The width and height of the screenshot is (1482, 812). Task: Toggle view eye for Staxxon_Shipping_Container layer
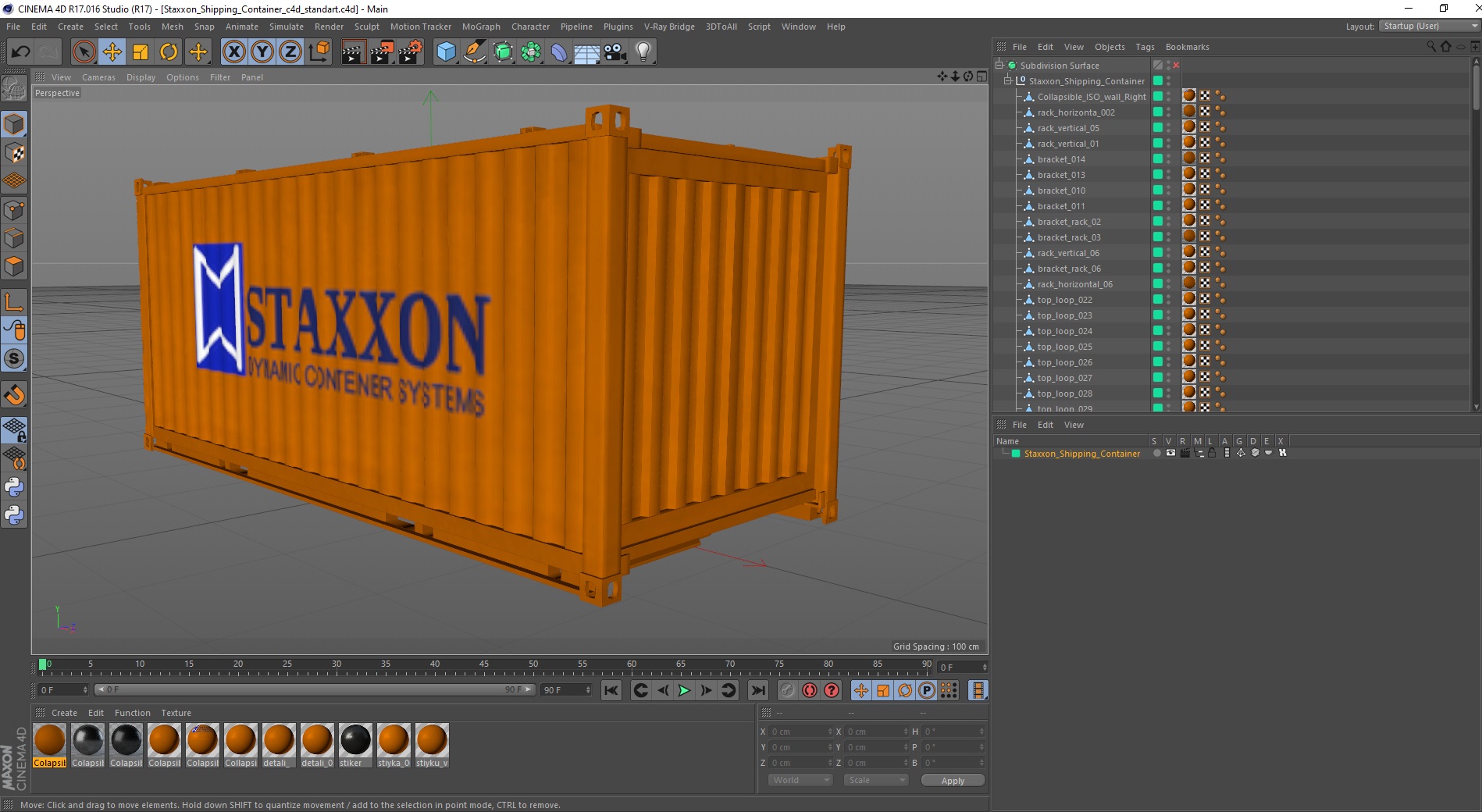tap(1170, 453)
